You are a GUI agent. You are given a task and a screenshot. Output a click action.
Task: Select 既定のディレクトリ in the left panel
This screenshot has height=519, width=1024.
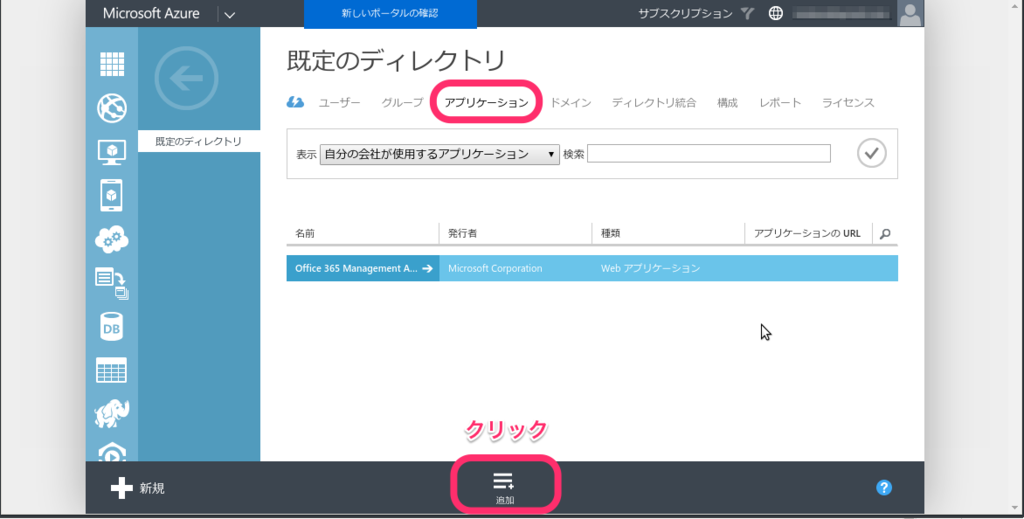coord(199,141)
